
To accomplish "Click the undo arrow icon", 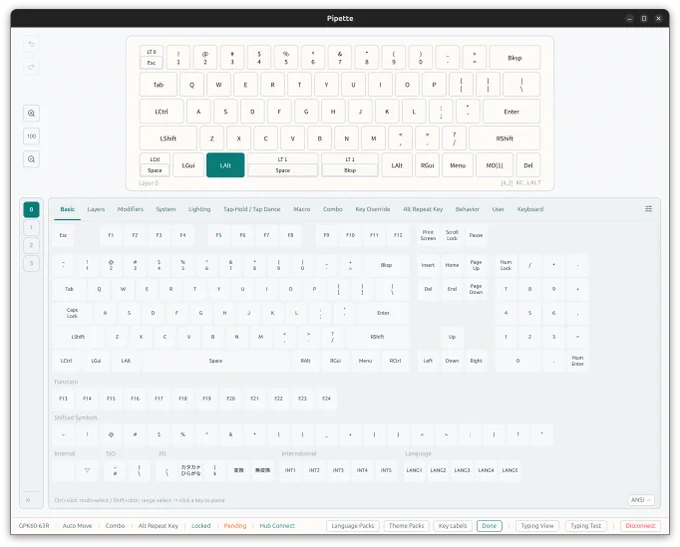I will point(31,44).
